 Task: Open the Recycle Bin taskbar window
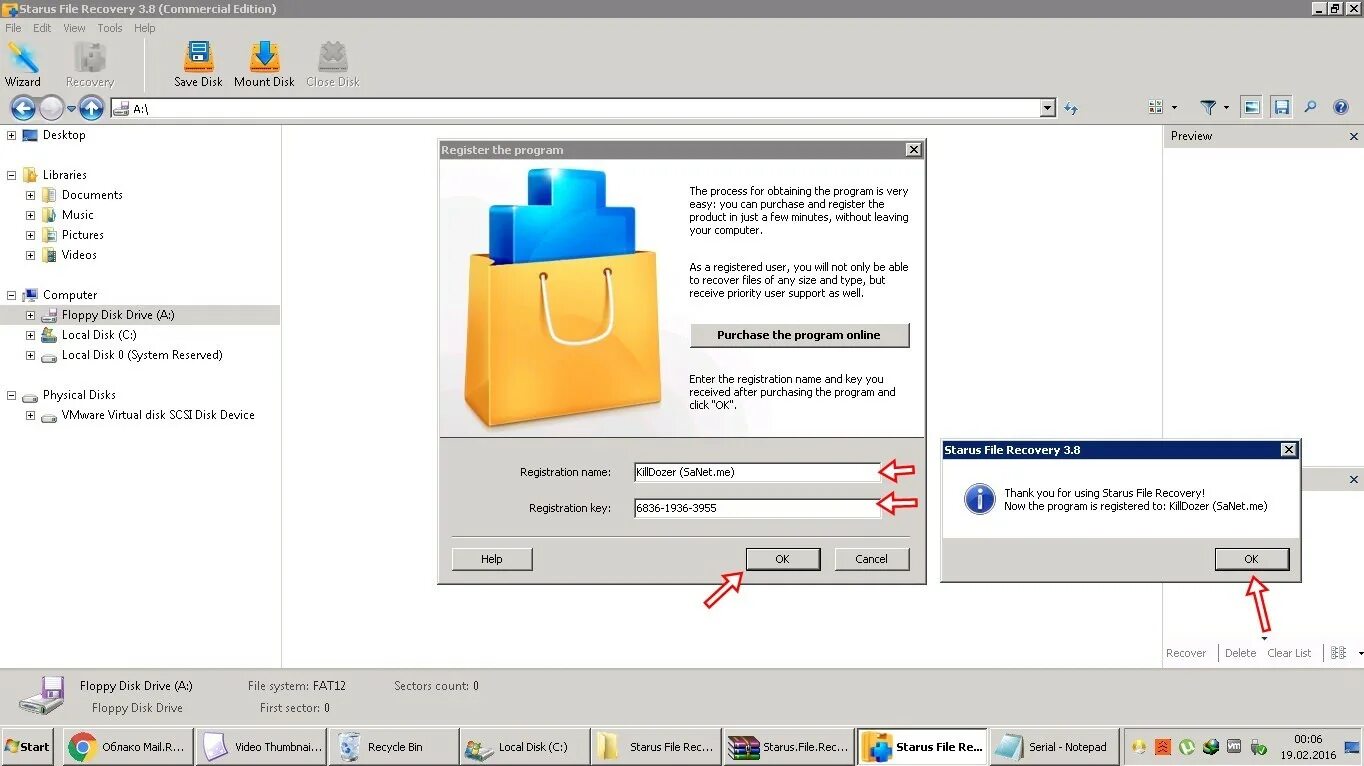pos(392,746)
